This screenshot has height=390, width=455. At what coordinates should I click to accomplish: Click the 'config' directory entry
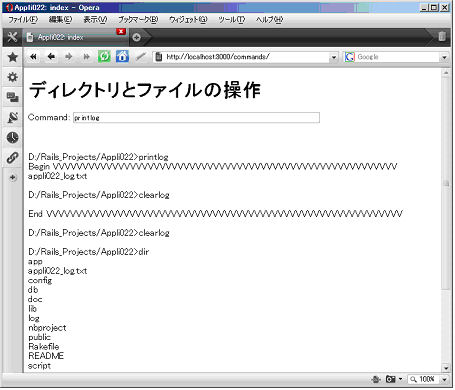tap(40, 281)
